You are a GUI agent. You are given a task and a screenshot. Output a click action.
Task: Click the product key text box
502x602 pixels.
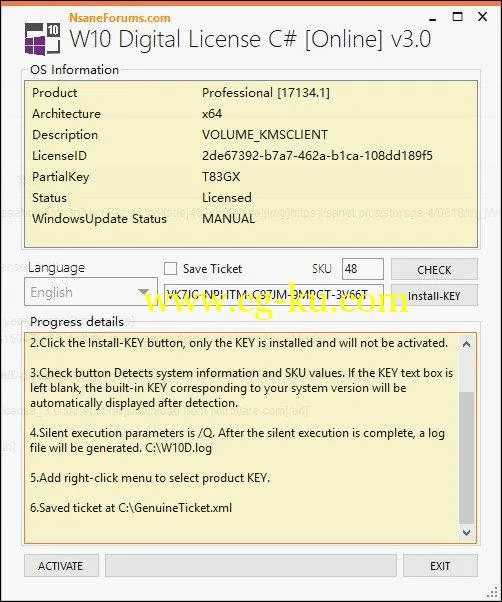[274, 294]
